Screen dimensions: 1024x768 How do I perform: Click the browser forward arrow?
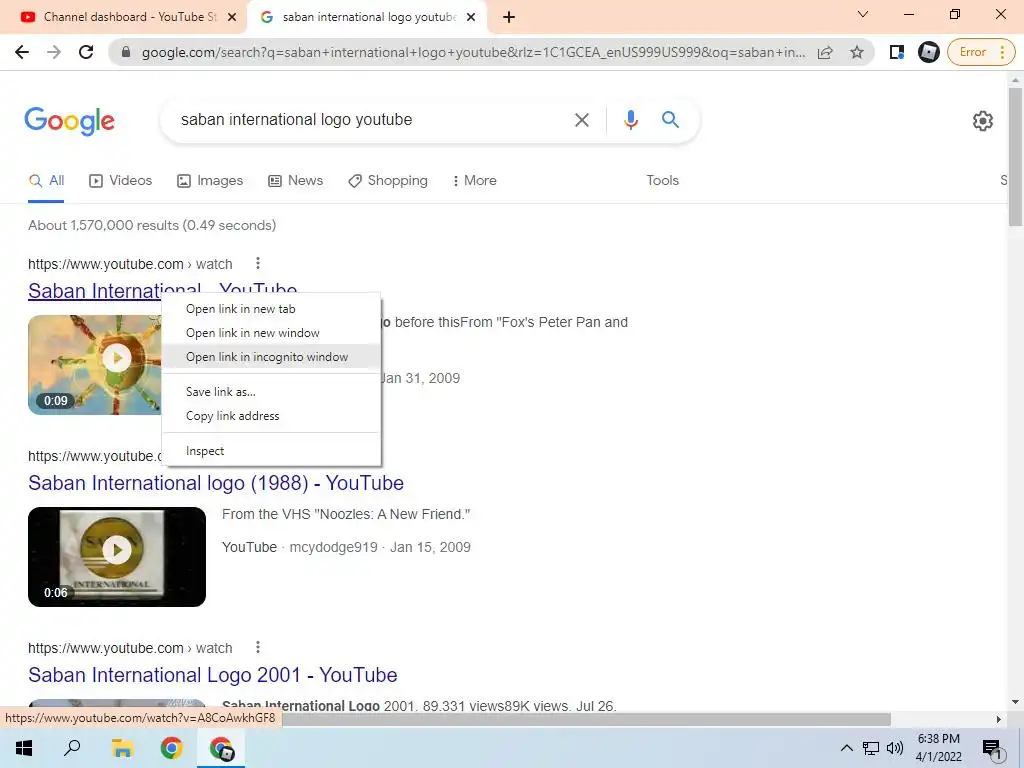[x=54, y=52]
